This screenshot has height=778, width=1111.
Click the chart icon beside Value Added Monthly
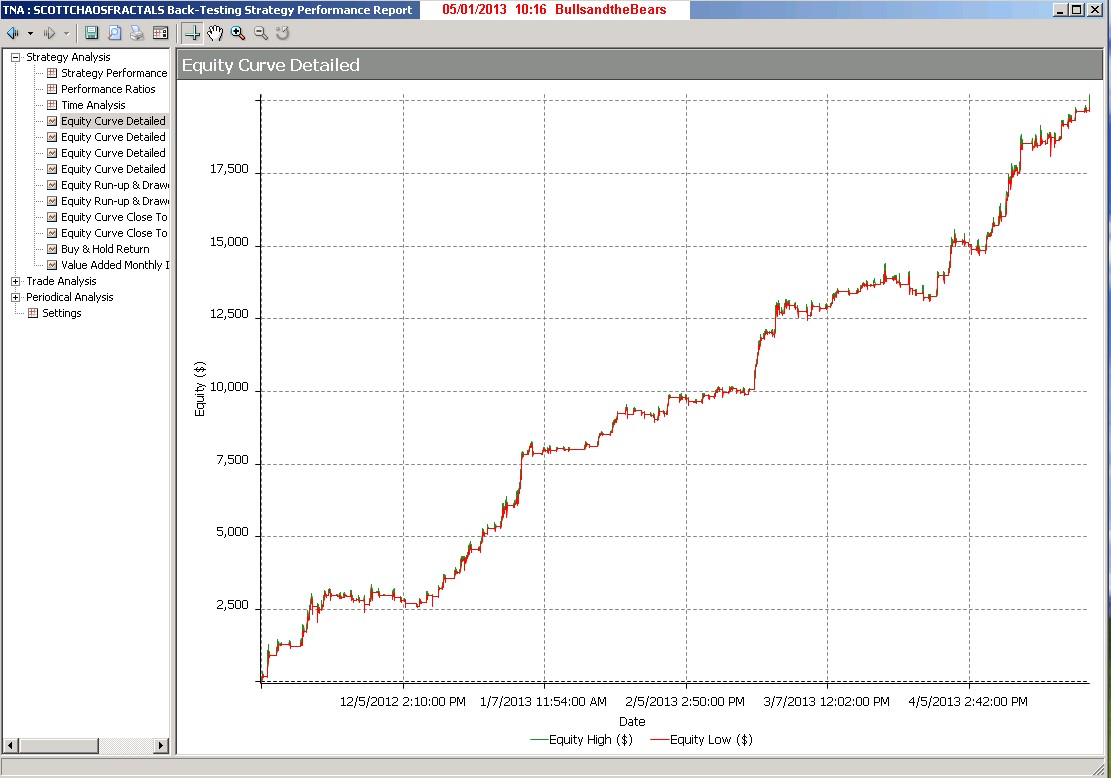(x=52, y=265)
